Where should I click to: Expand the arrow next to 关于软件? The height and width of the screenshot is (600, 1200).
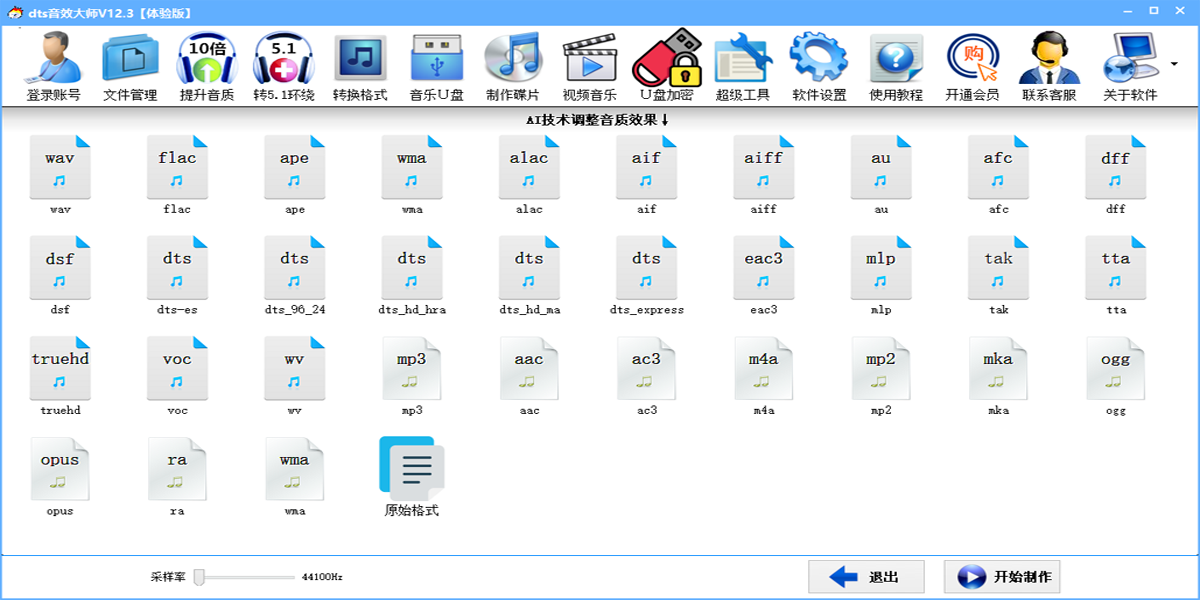click(1175, 62)
